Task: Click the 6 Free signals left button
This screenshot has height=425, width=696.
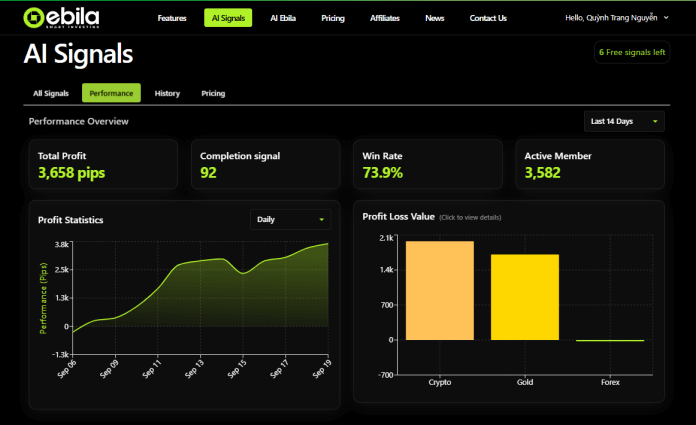Action: coord(631,51)
